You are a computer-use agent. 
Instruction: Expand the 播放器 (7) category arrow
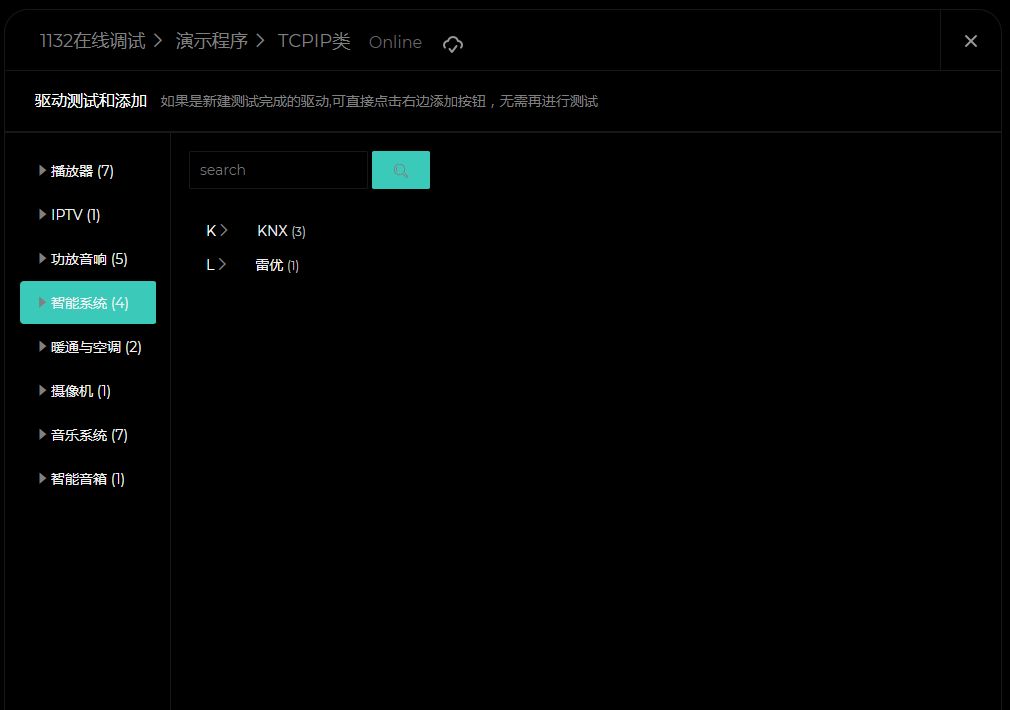tap(43, 171)
